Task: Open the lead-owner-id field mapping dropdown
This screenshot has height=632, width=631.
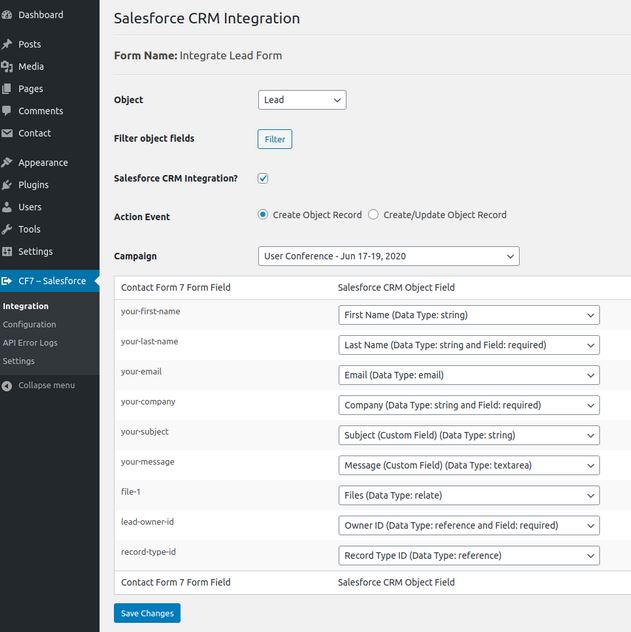Action: (469, 525)
